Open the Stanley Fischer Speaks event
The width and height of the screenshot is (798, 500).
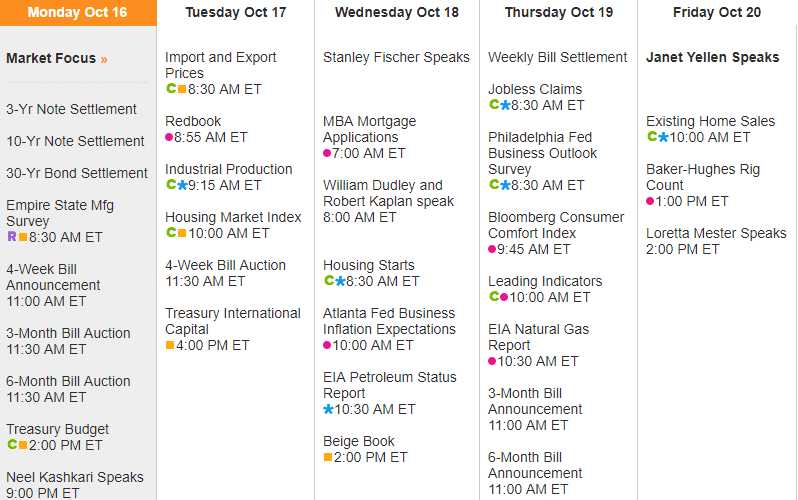[396, 57]
